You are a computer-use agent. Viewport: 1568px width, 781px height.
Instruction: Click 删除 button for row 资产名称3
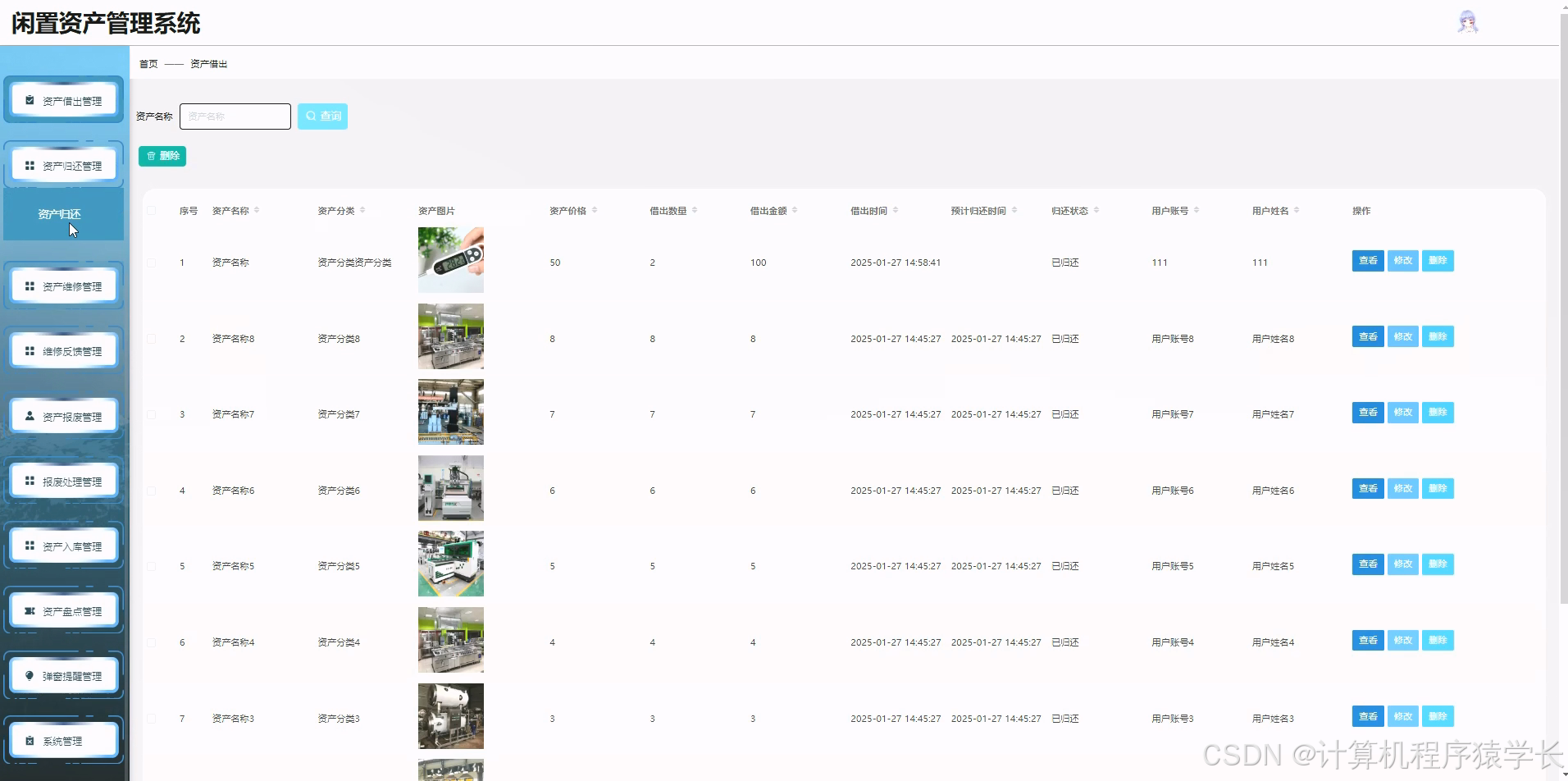pos(1438,716)
